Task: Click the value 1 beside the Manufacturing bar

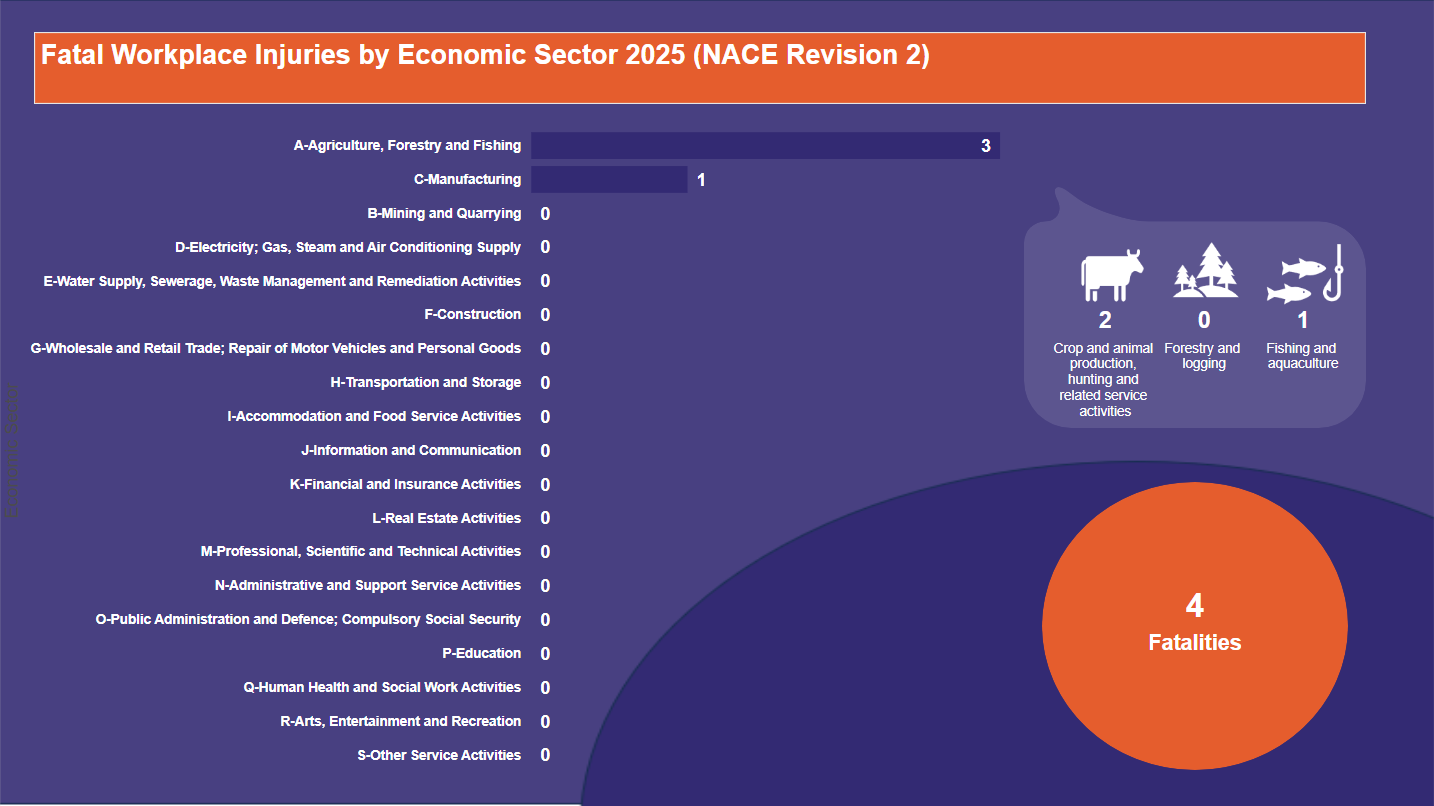Action: click(702, 180)
